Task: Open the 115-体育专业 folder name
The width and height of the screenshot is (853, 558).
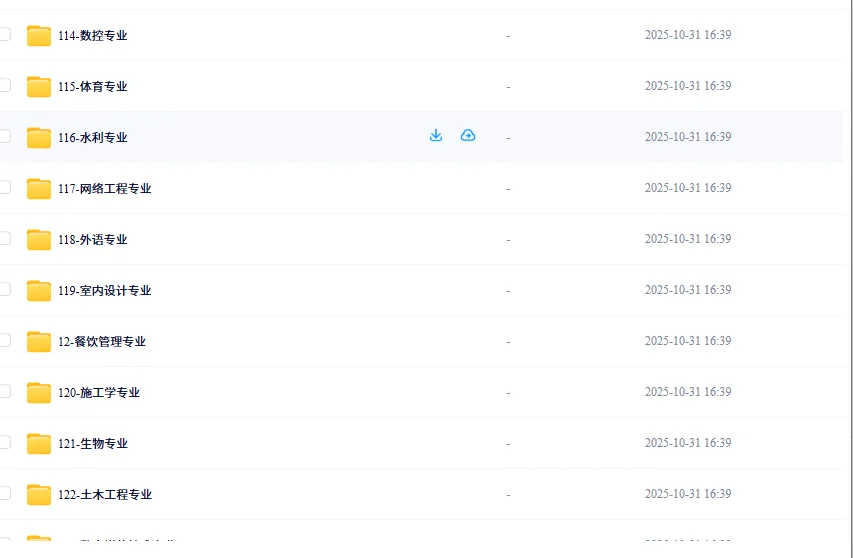Action: pyautogui.click(x=92, y=87)
